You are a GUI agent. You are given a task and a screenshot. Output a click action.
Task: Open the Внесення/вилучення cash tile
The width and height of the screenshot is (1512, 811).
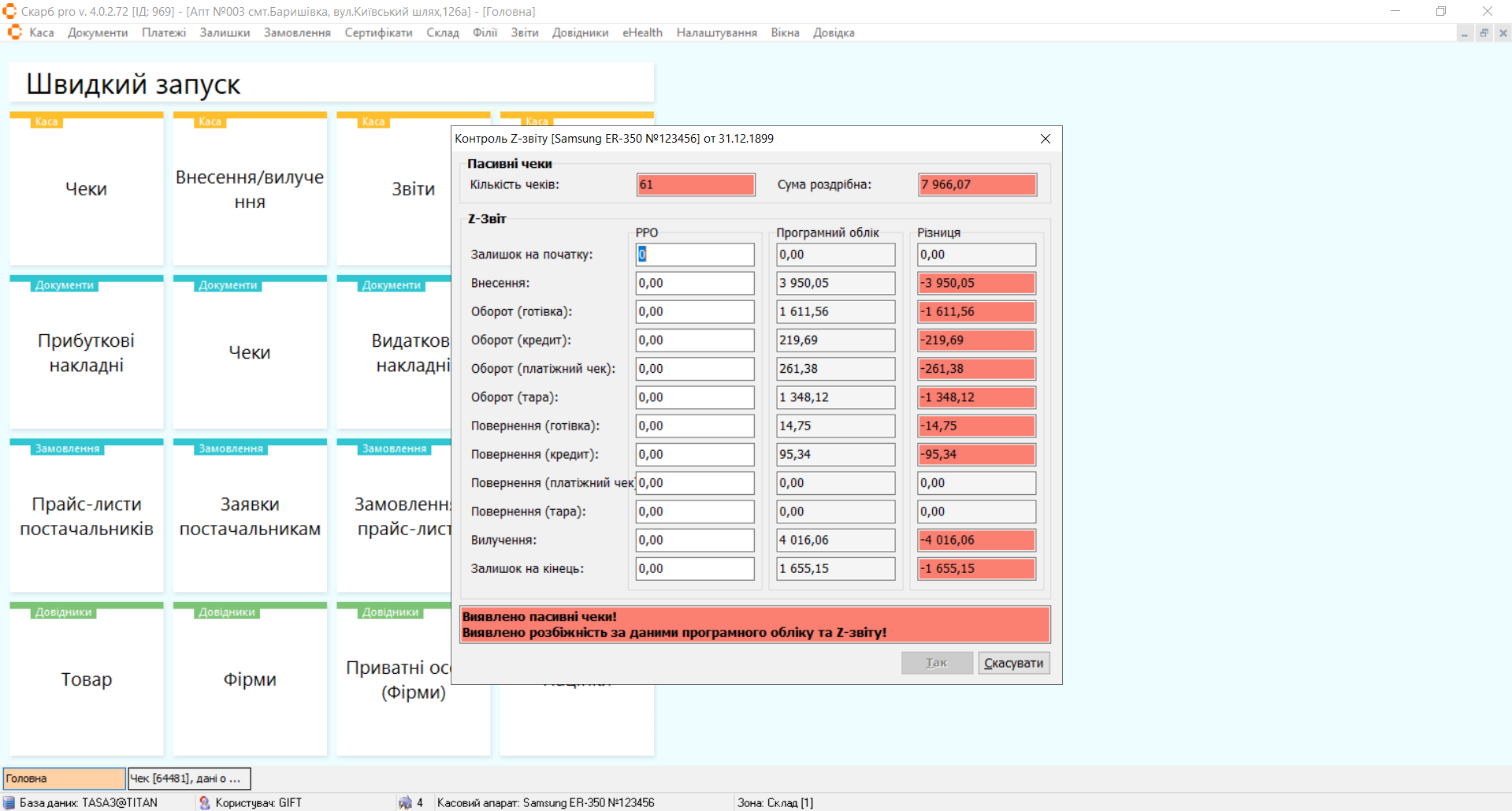point(250,189)
